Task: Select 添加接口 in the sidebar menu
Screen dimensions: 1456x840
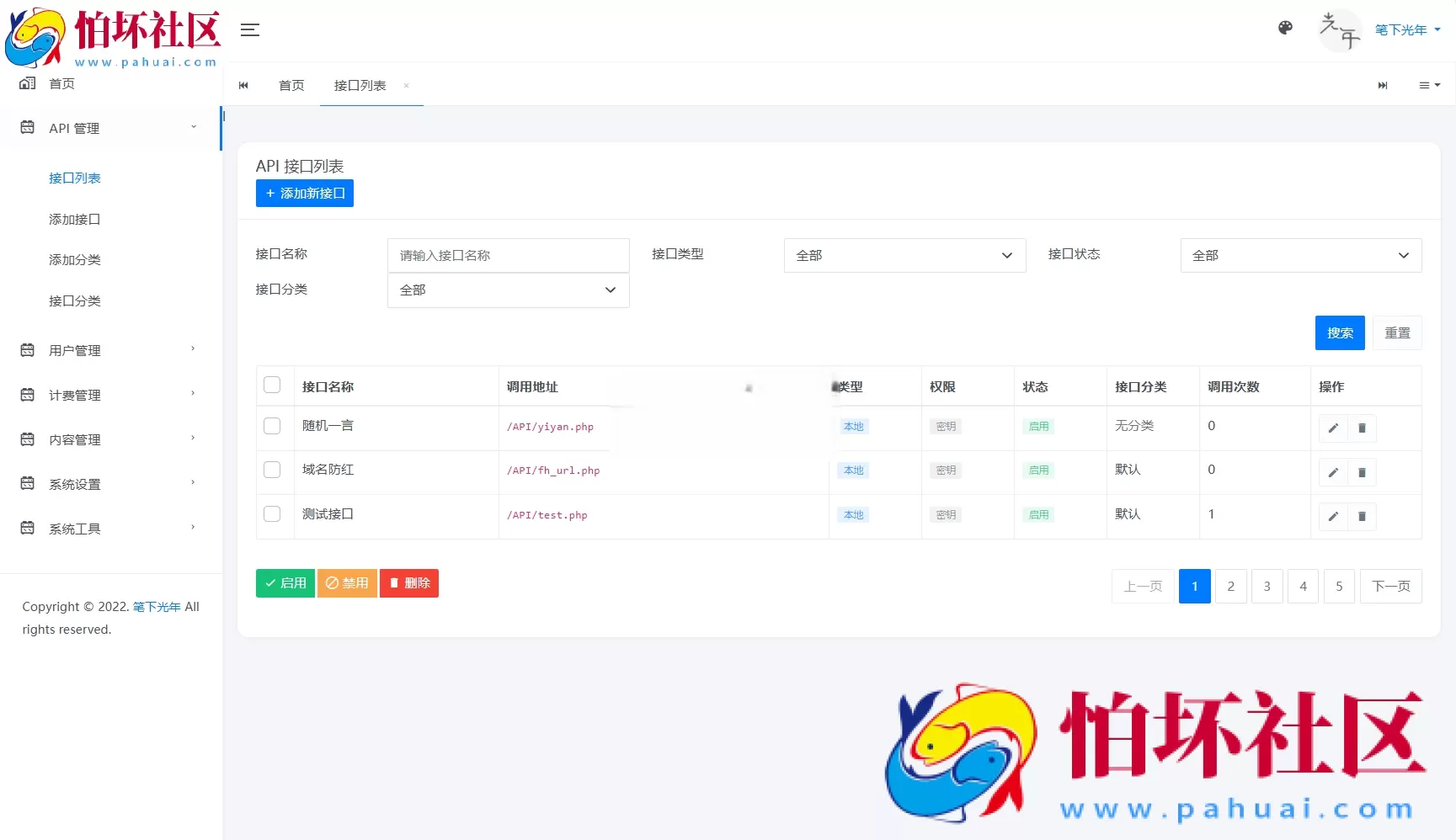Action: (75, 219)
